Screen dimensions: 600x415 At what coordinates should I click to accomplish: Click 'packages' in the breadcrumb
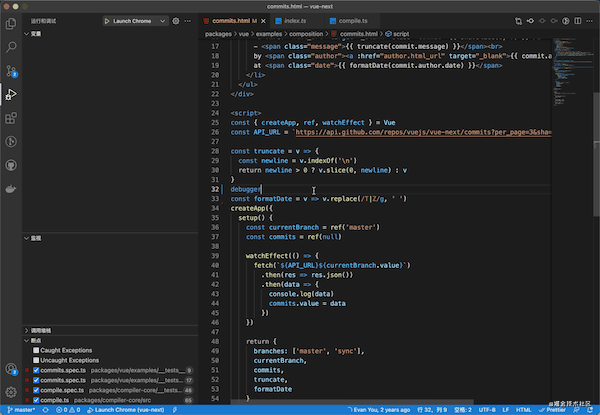click(218, 34)
